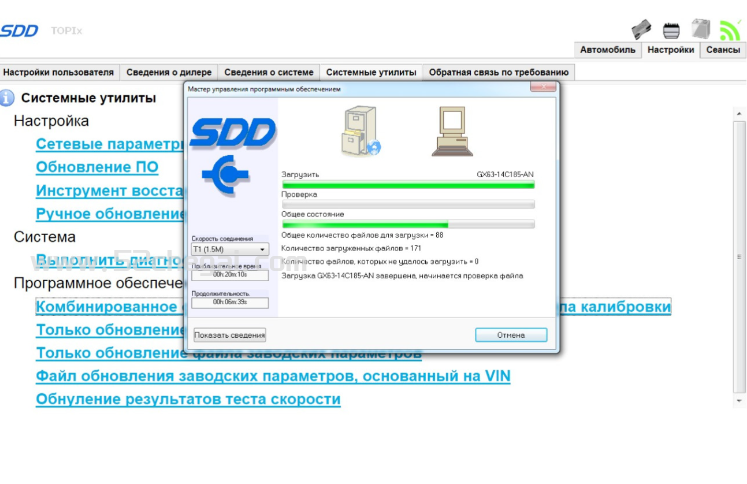Click the blue info icon beside Системные утилиты
Screen dimensions: 747x484
click(7, 98)
